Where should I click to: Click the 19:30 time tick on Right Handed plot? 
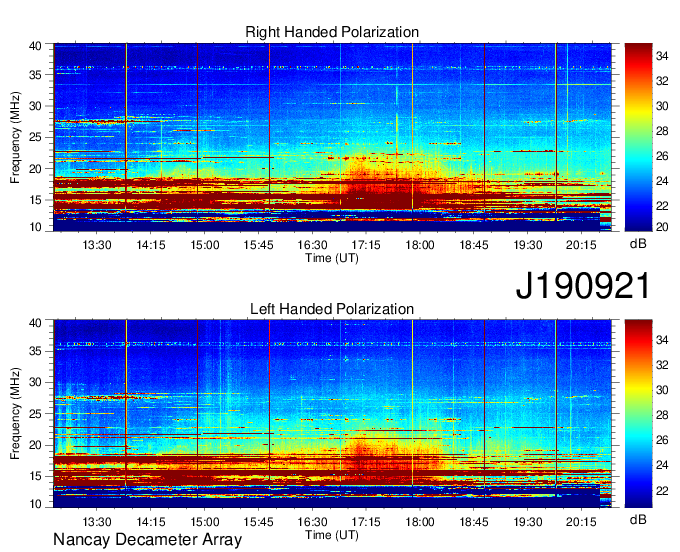527,245
